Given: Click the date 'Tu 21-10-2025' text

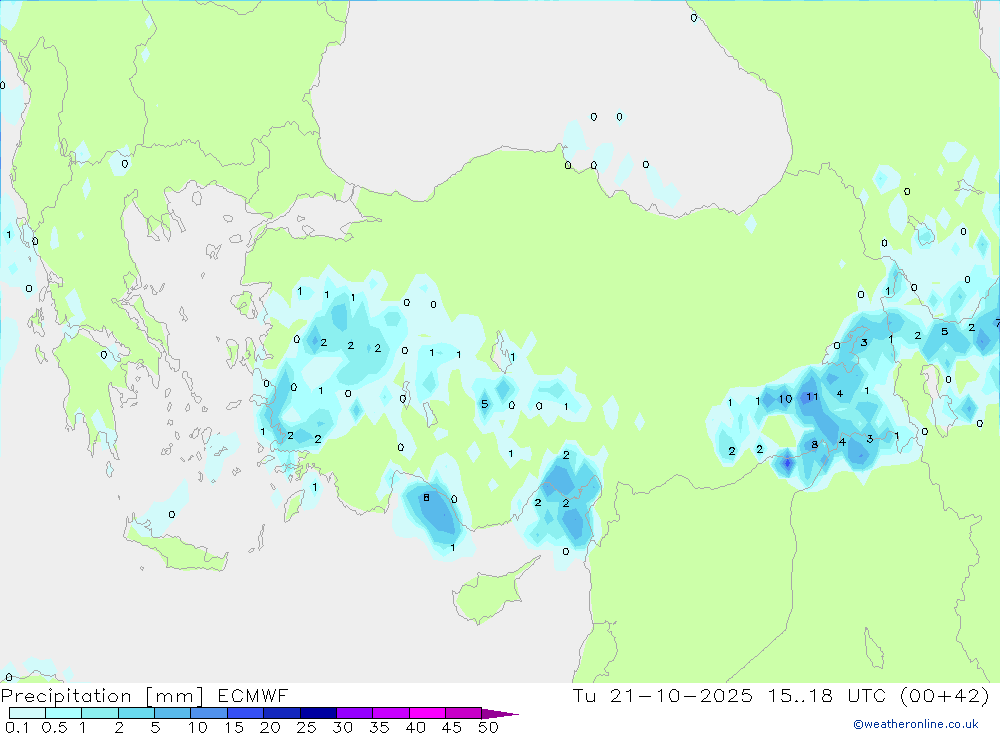Looking at the screenshot, I should (x=663, y=695).
